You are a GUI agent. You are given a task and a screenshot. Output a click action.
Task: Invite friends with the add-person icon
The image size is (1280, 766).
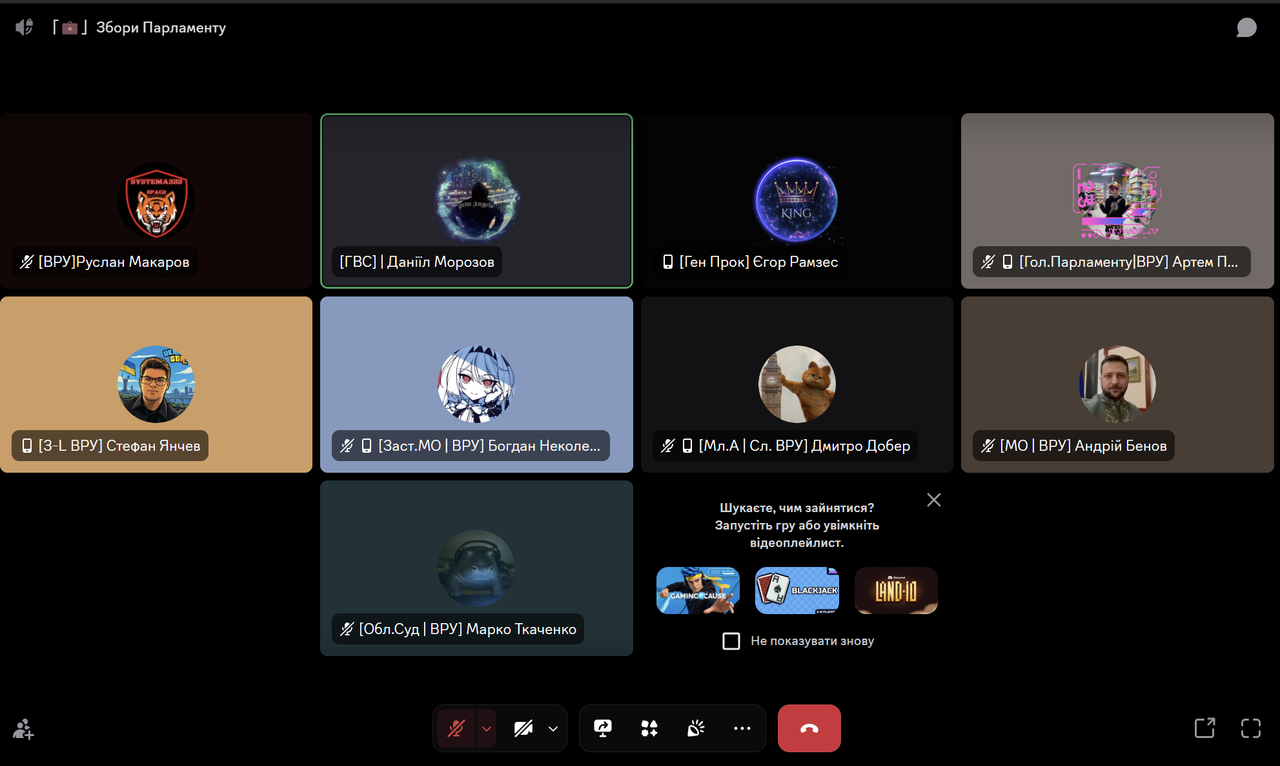coord(24,729)
